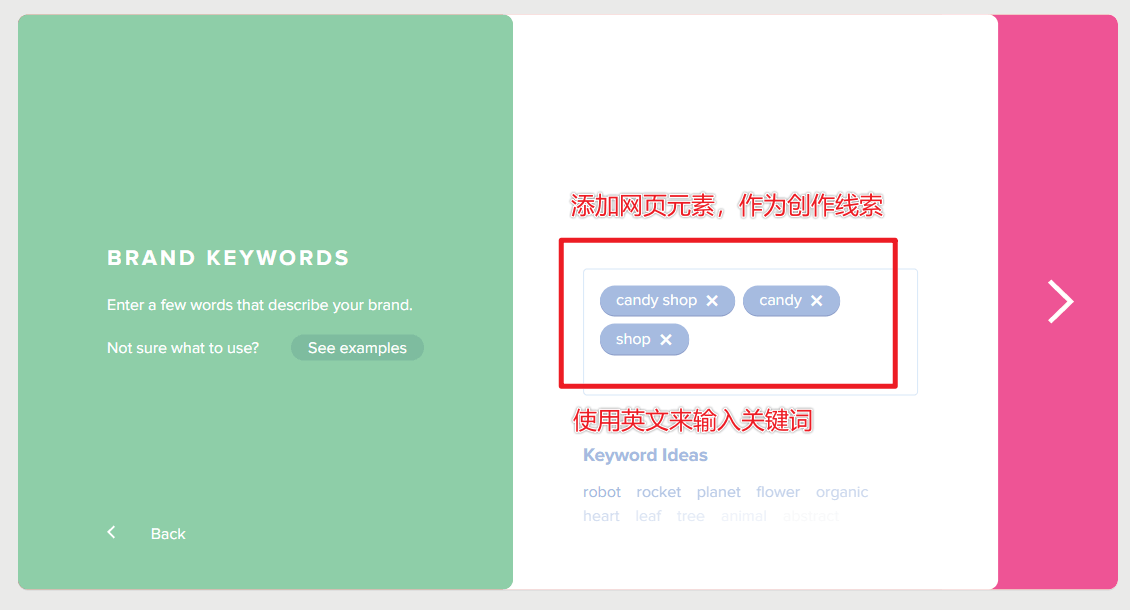Advance with the right arrow chevron
1130x610 pixels.
pos(1060,300)
